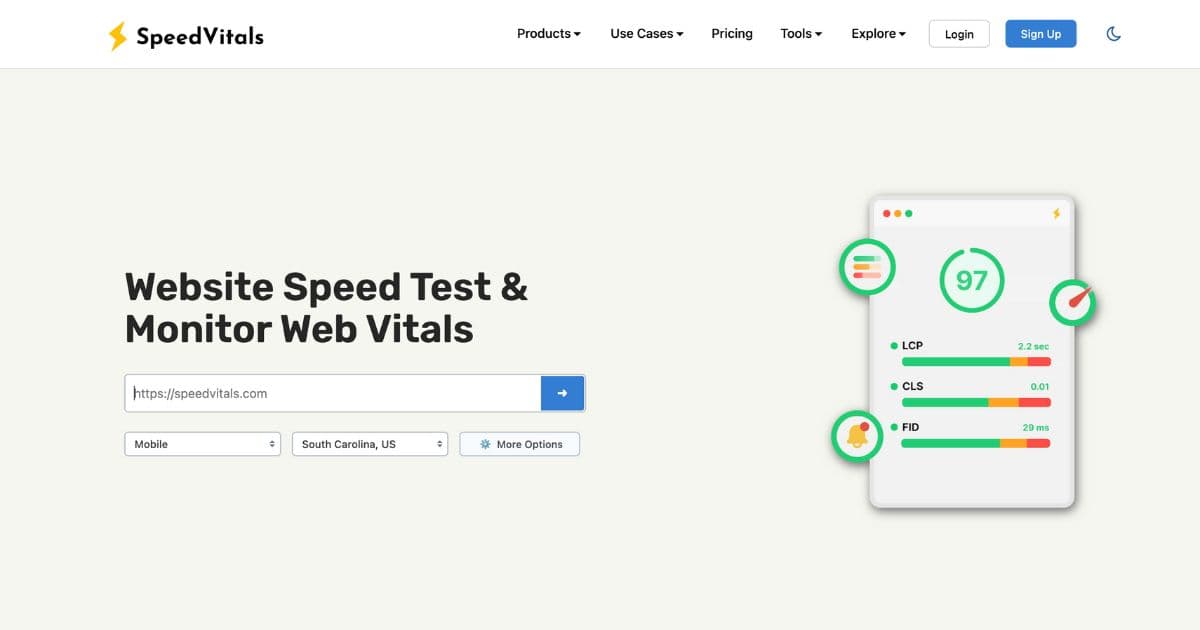Screen dimensions: 1200x630
Task: Open the South Carolina, US location selector
Action: pyautogui.click(x=370, y=444)
